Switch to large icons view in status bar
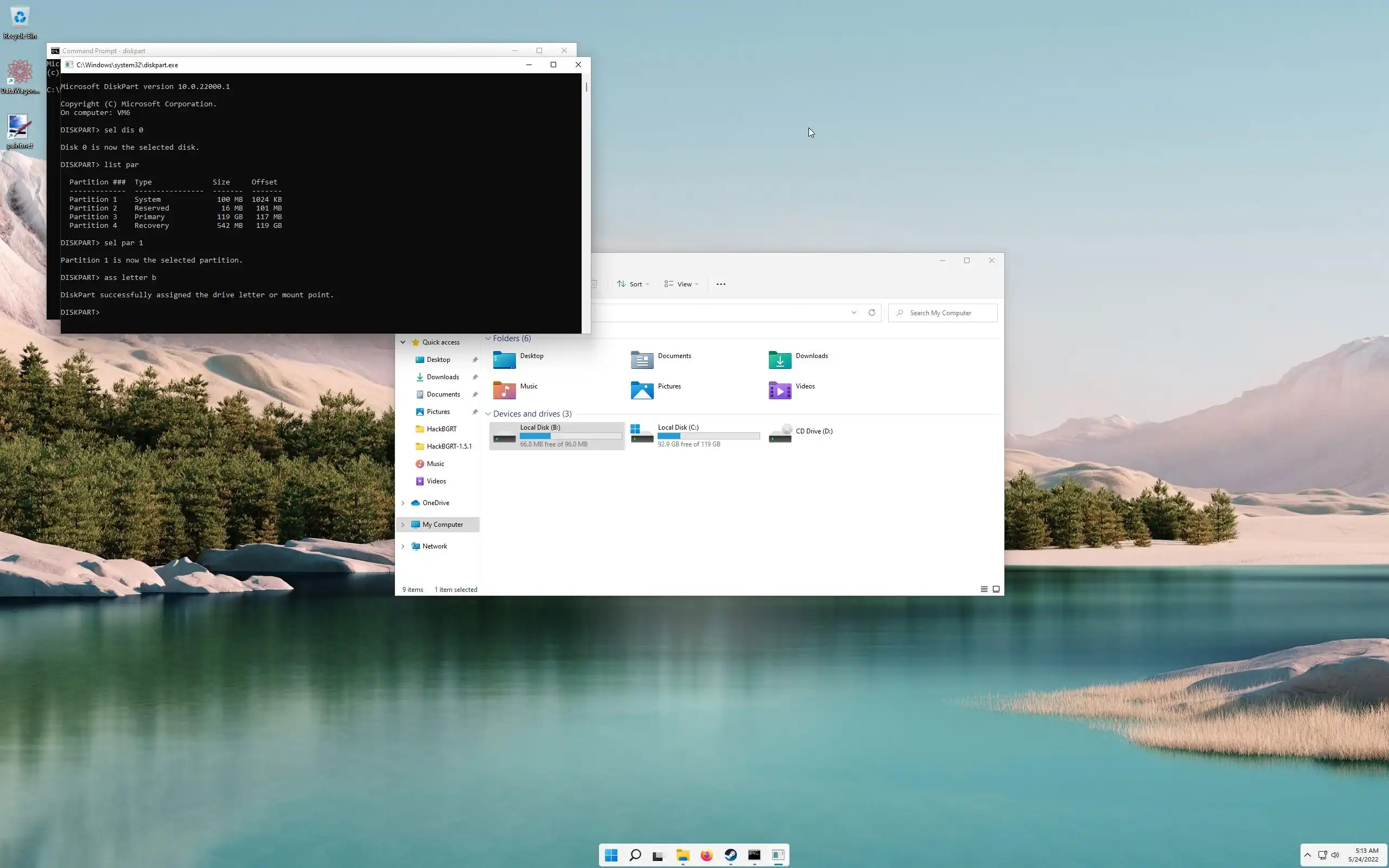 tap(996, 589)
